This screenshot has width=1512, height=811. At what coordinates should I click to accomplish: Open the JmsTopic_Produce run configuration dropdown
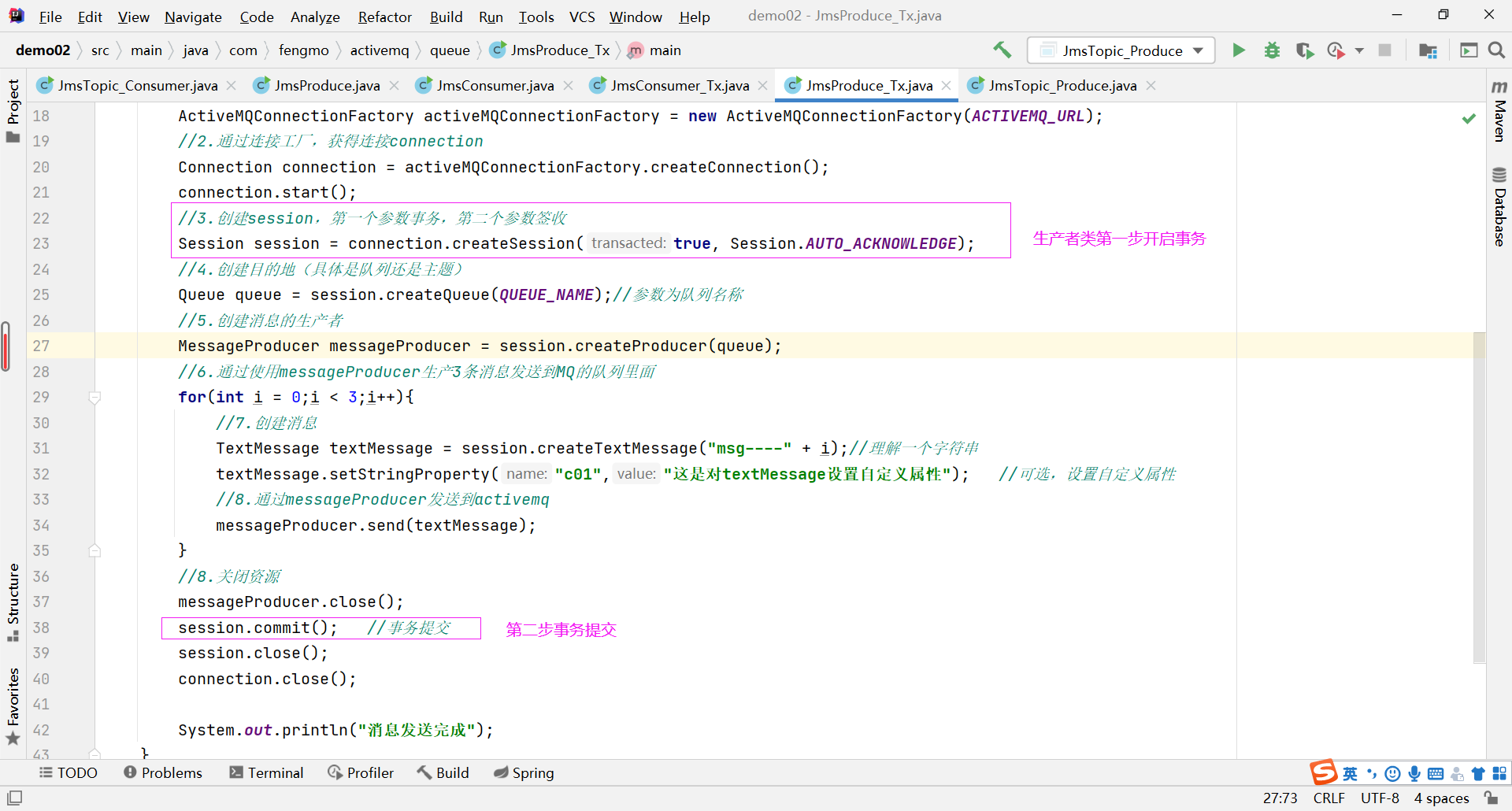1121,50
